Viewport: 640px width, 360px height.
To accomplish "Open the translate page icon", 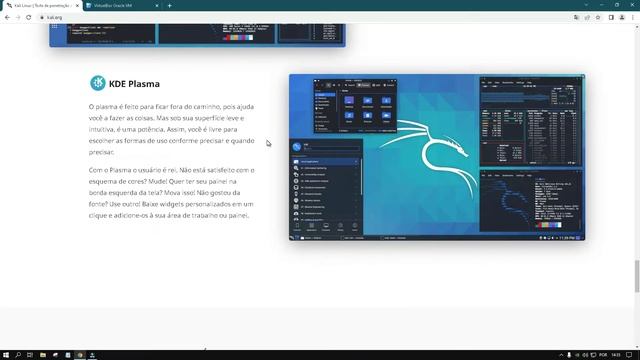I will pyautogui.click(x=576, y=18).
